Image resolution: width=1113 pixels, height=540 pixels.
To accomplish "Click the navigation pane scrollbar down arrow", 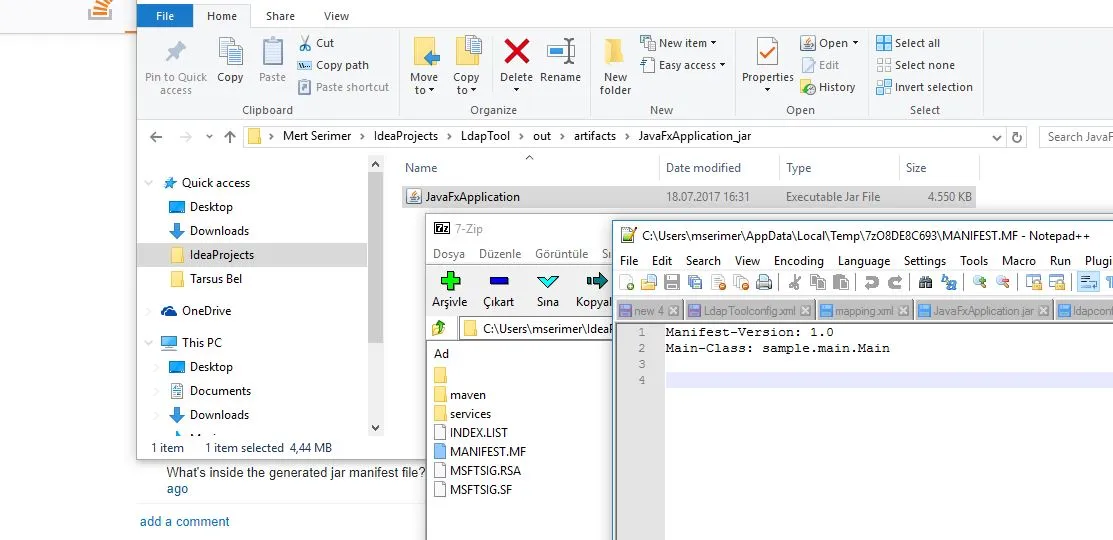I will pyautogui.click(x=376, y=428).
